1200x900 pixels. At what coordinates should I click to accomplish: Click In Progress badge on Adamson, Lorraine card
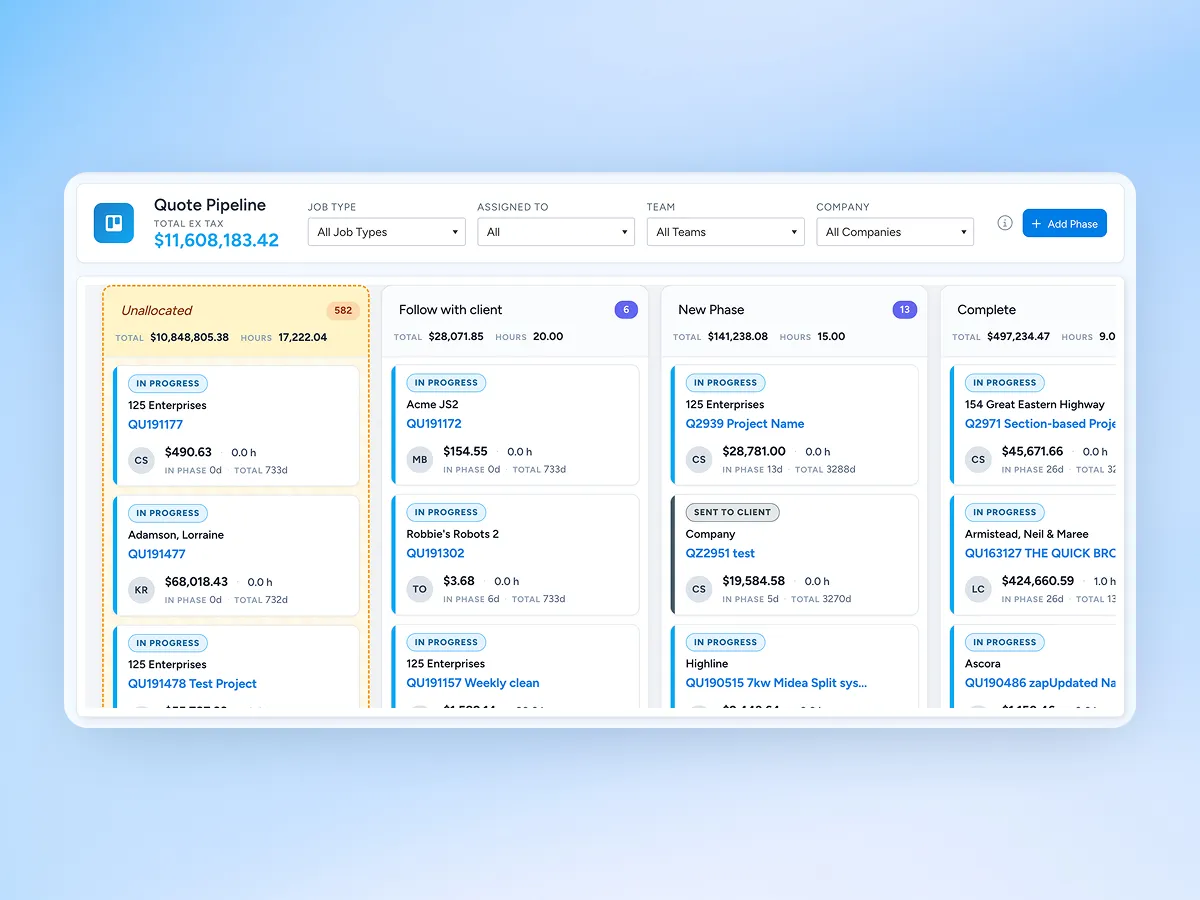[167, 513]
